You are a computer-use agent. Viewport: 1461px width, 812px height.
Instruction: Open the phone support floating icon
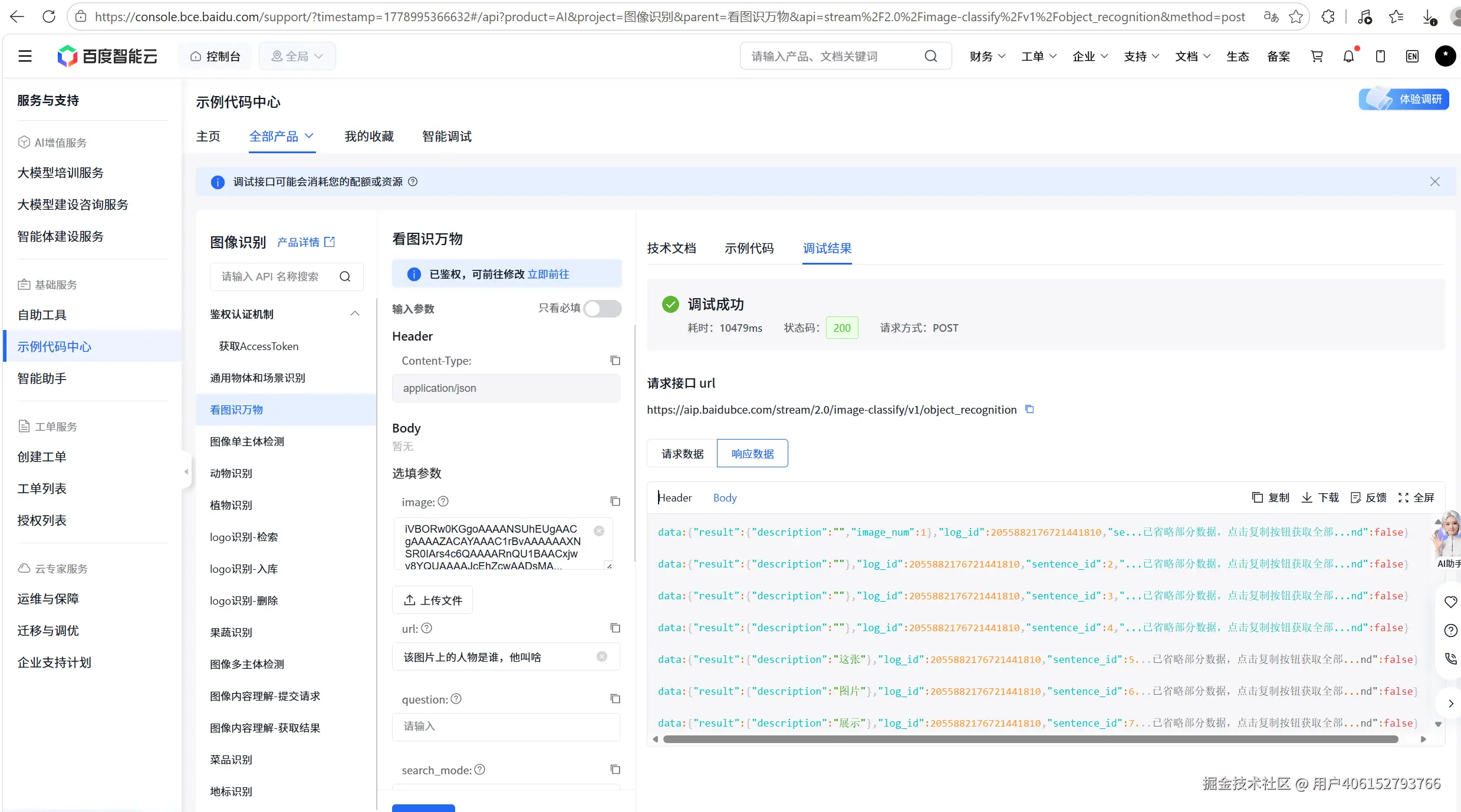(x=1450, y=658)
